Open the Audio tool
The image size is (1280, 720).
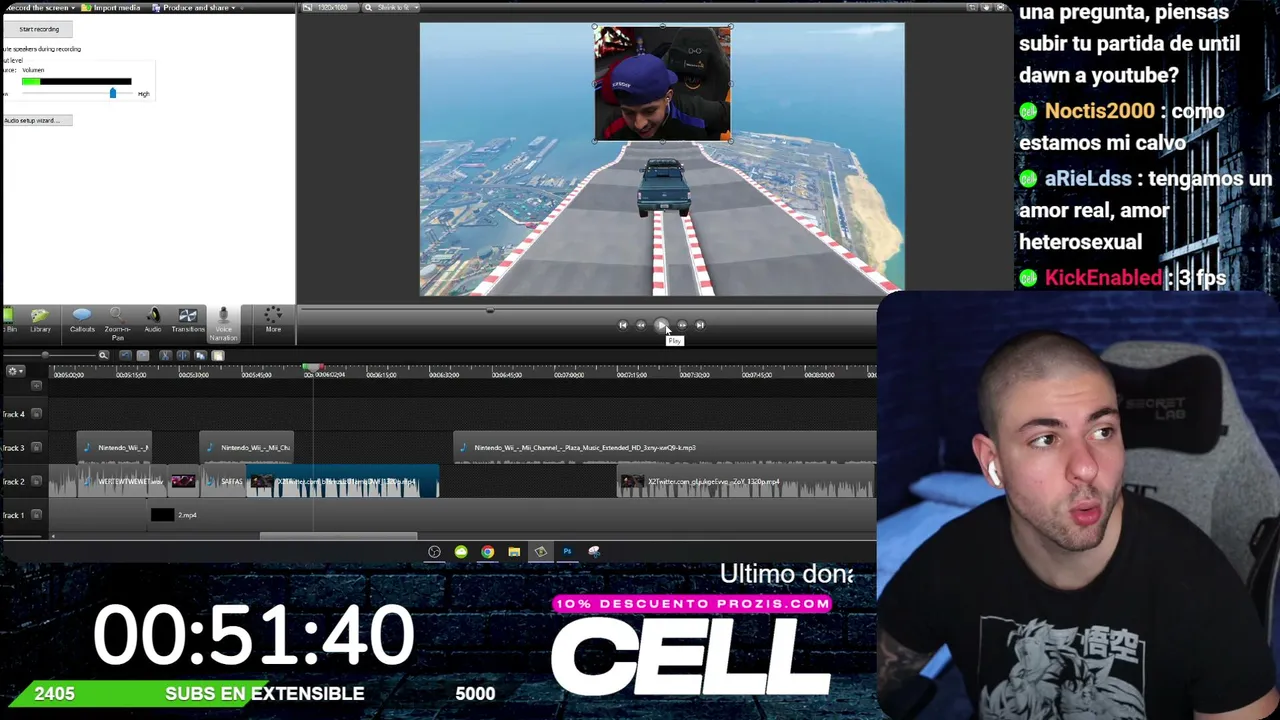tap(153, 320)
